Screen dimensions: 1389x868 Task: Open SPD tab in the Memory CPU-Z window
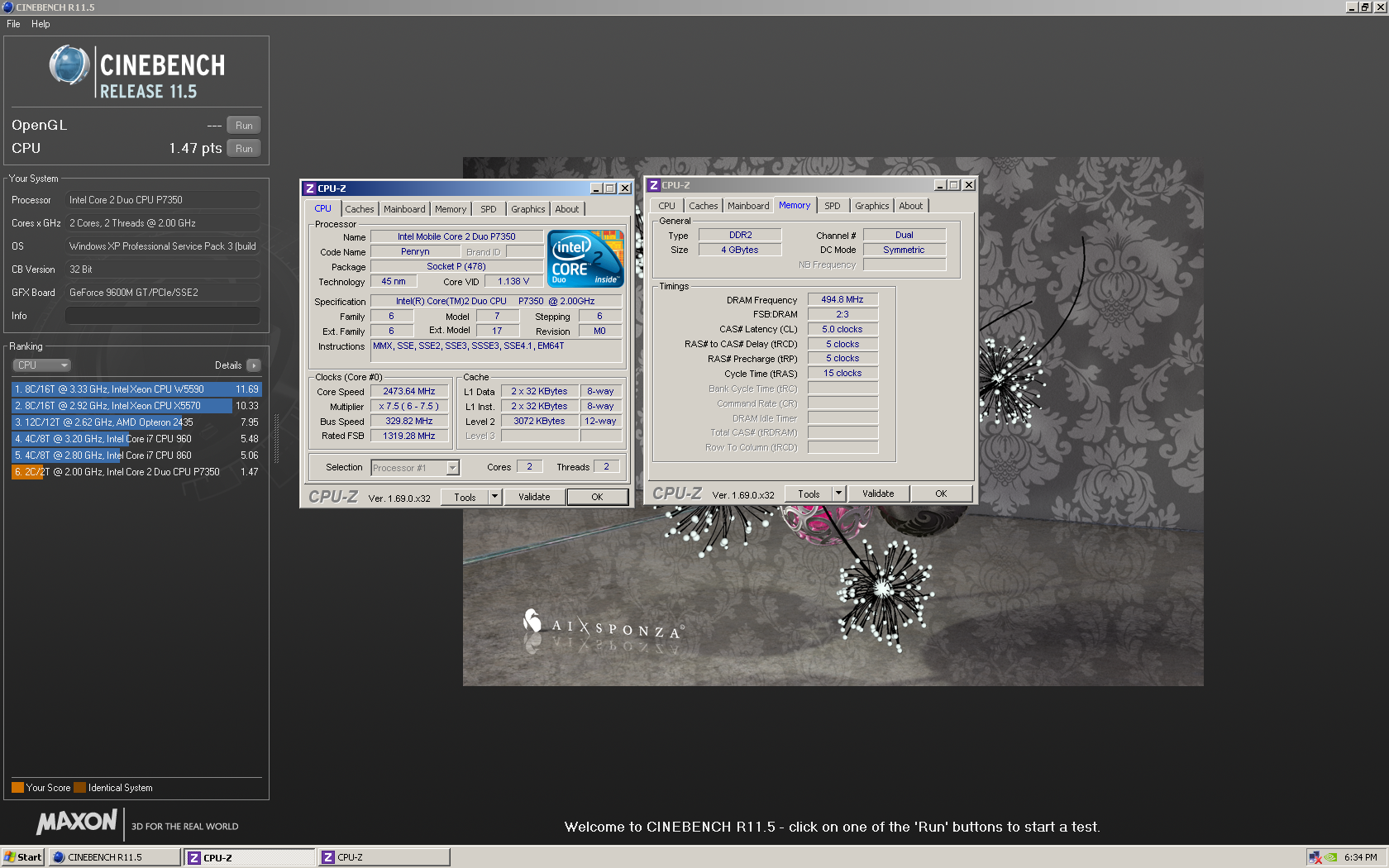833,206
